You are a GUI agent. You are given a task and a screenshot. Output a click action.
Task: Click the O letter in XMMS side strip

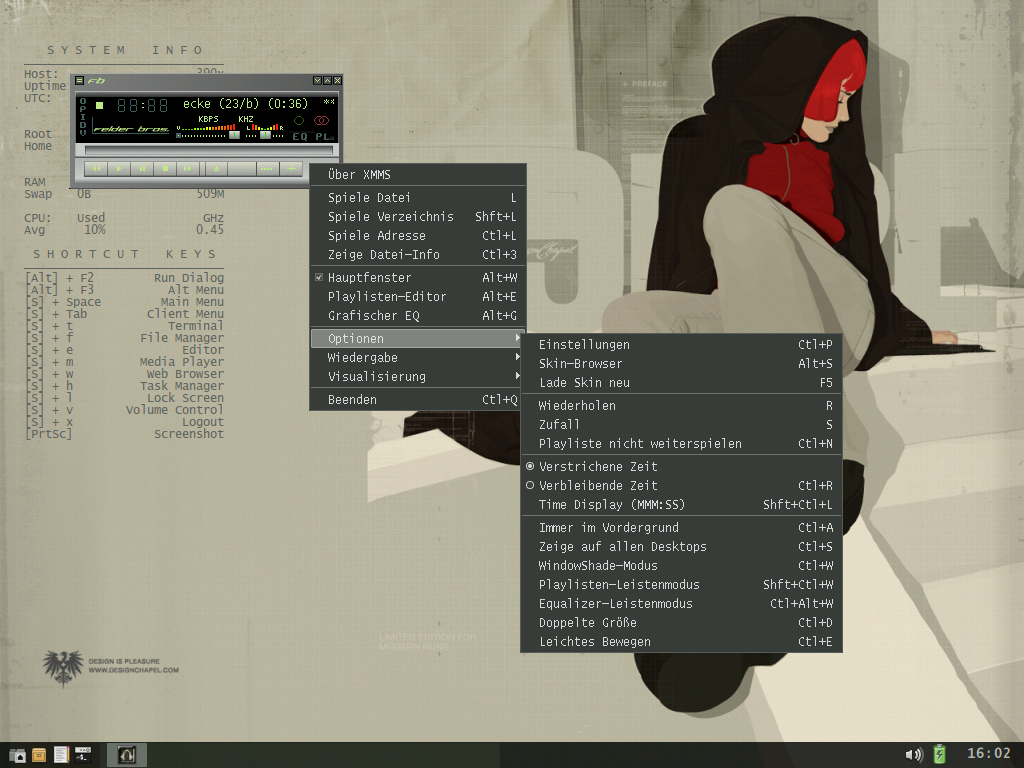click(83, 101)
